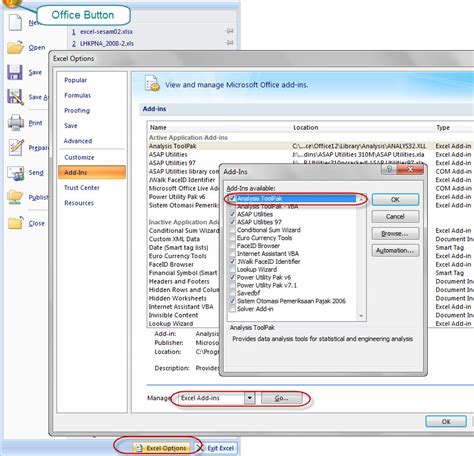Click the add-ins page header icon

[x=152, y=84]
